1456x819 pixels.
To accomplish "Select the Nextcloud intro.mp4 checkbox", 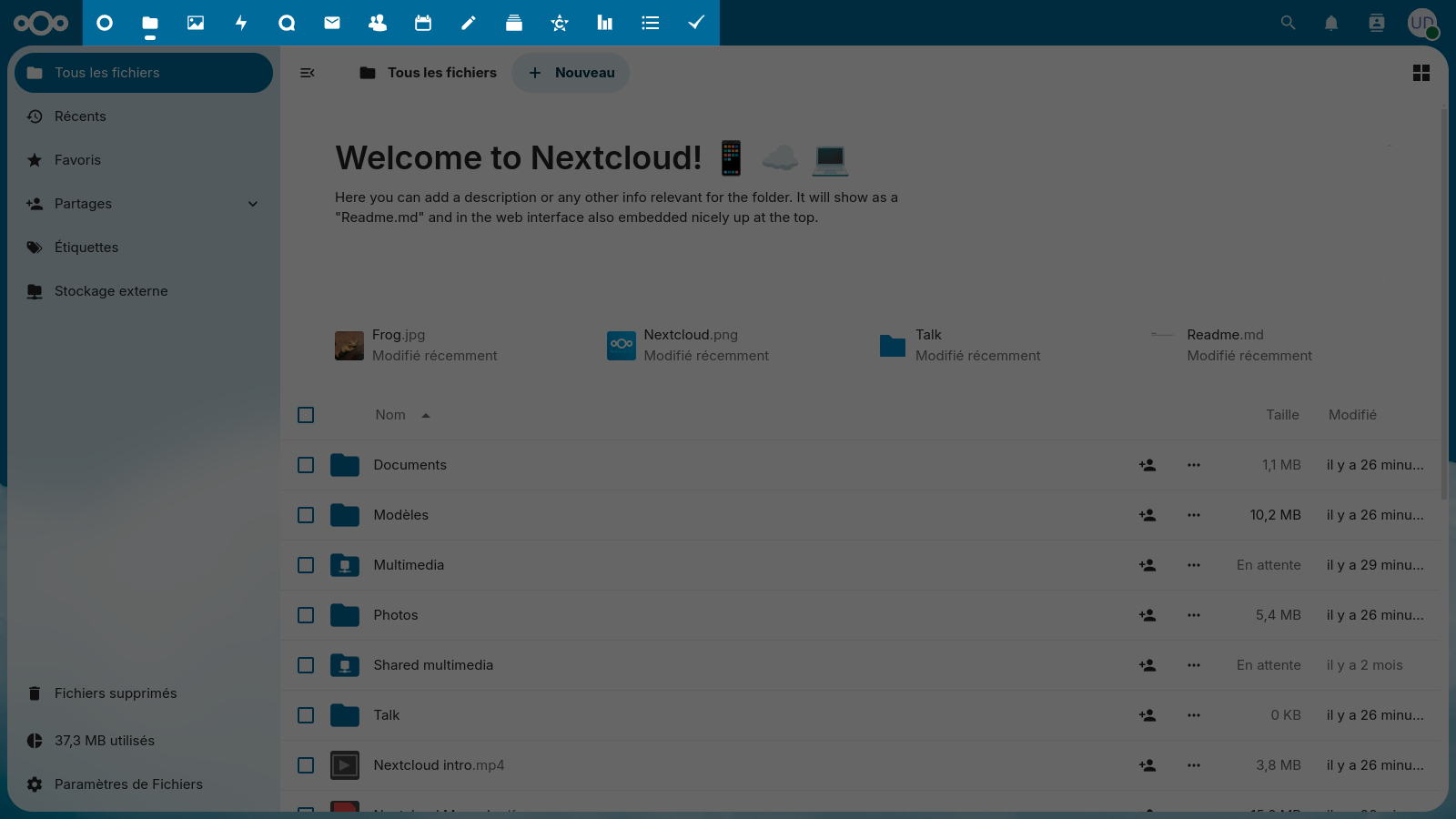I will click(306, 765).
